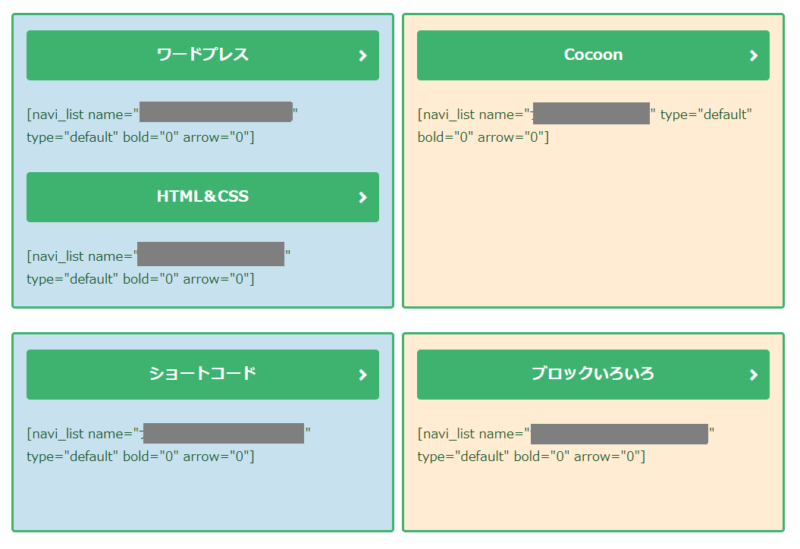Click the gray masked name under ショートコード
Screen dimensions: 800x549
pos(223,433)
